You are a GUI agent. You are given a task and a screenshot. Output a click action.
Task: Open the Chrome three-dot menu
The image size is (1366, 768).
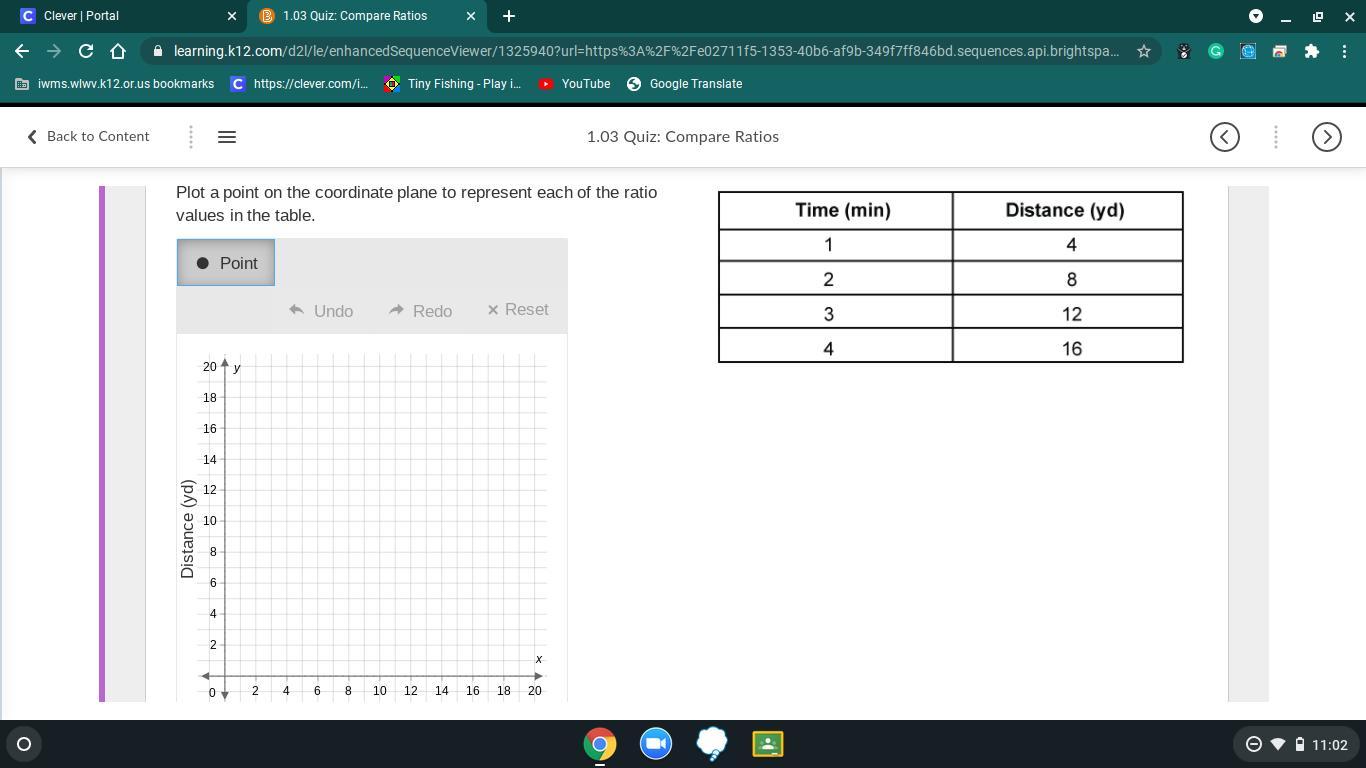1344,51
